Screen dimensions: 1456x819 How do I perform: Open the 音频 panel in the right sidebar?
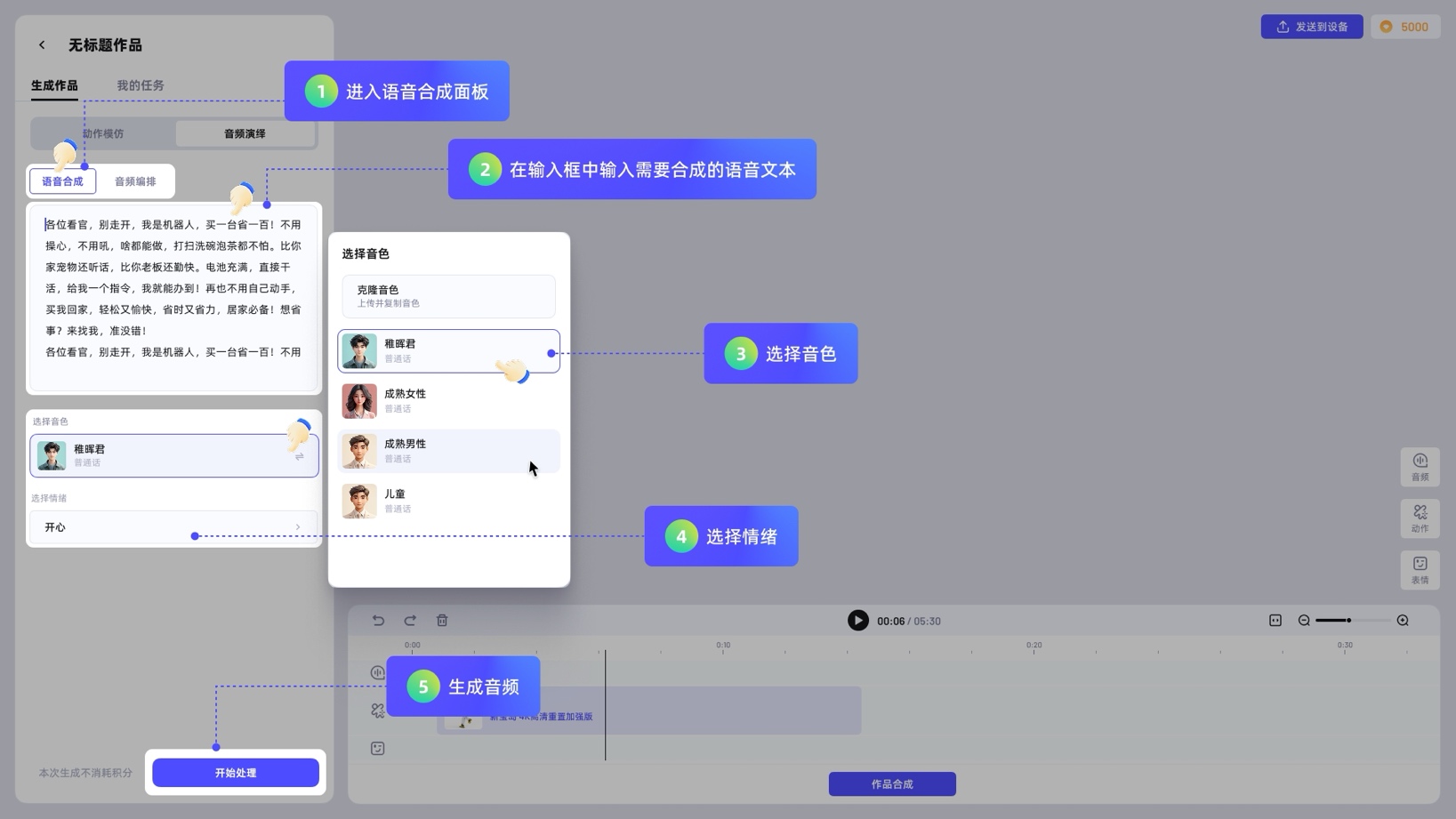pyautogui.click(x=1420, y=467)
